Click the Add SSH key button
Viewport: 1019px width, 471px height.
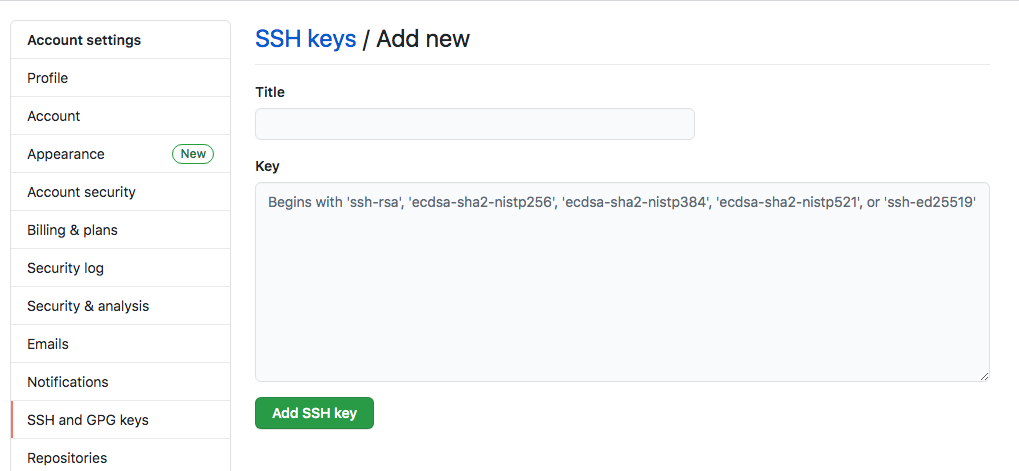pos(315,413)
